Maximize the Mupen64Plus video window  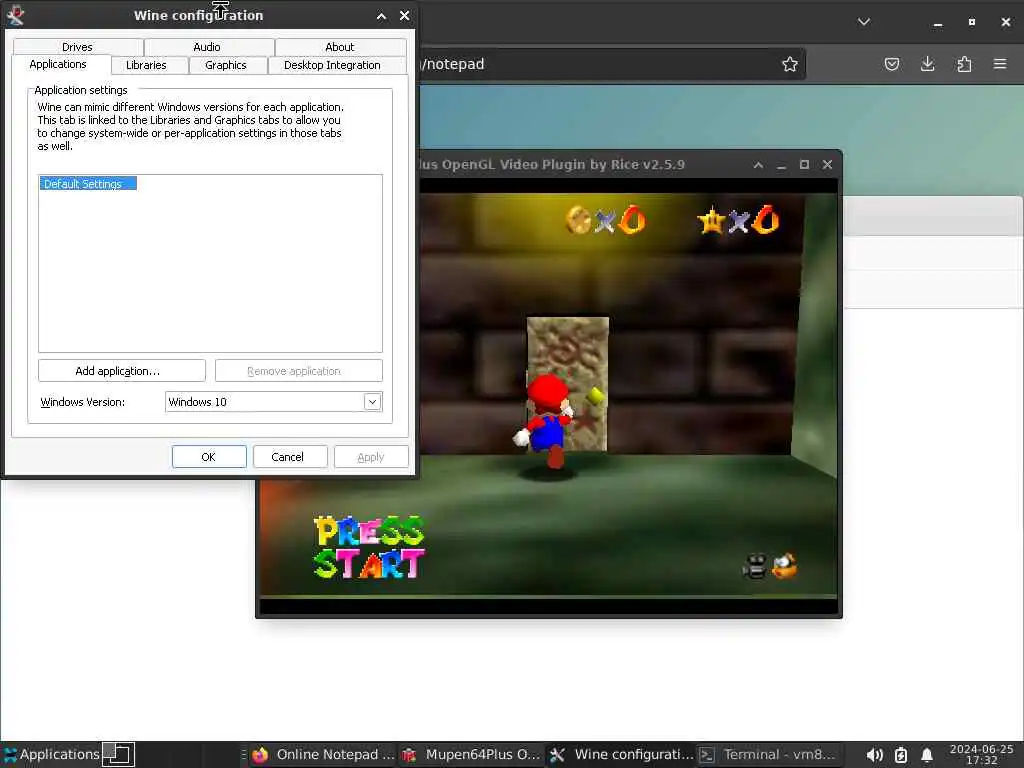(x=805, y=165)
